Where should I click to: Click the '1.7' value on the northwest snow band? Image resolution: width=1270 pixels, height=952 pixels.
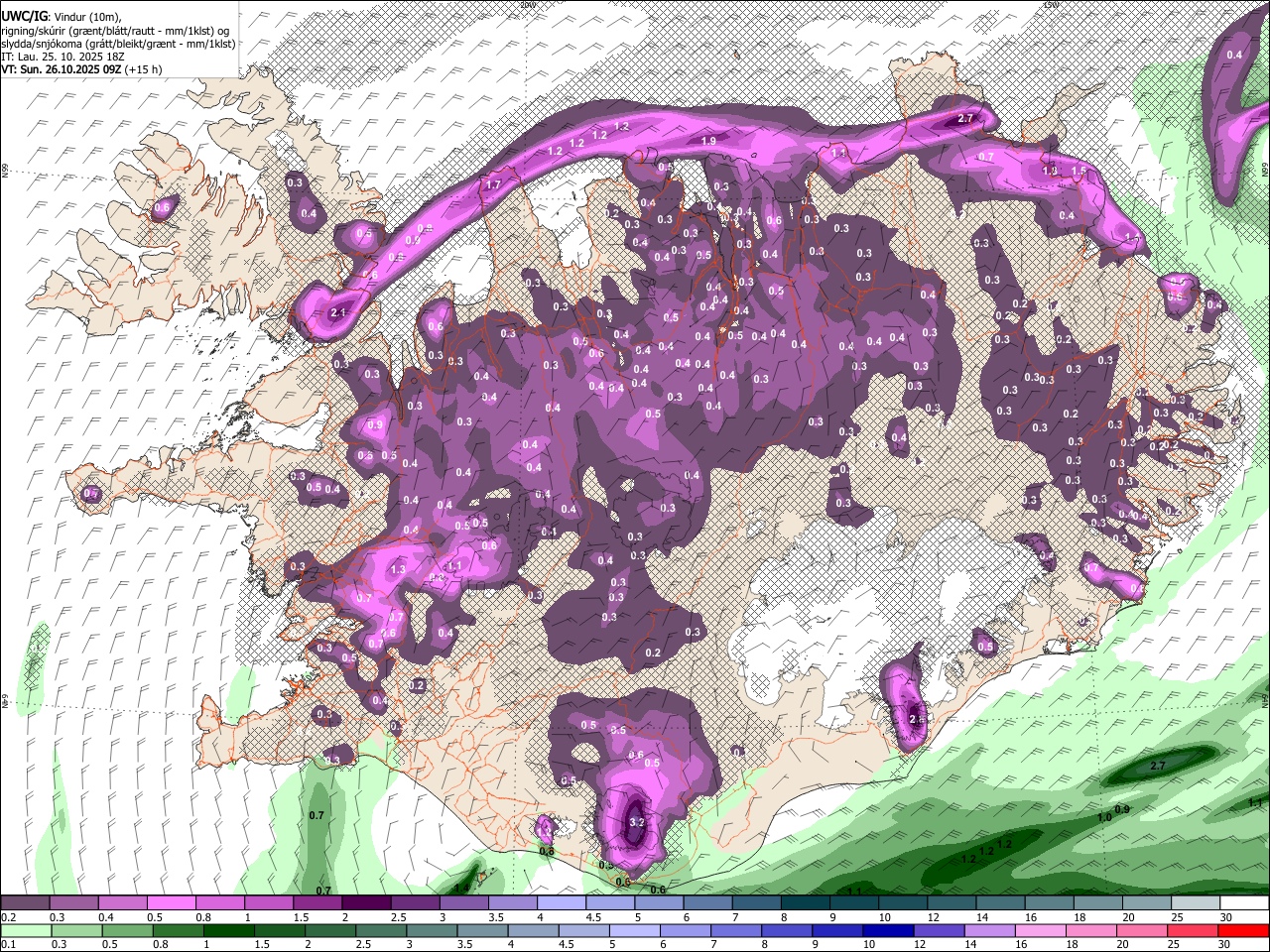[x=493, y=185]
